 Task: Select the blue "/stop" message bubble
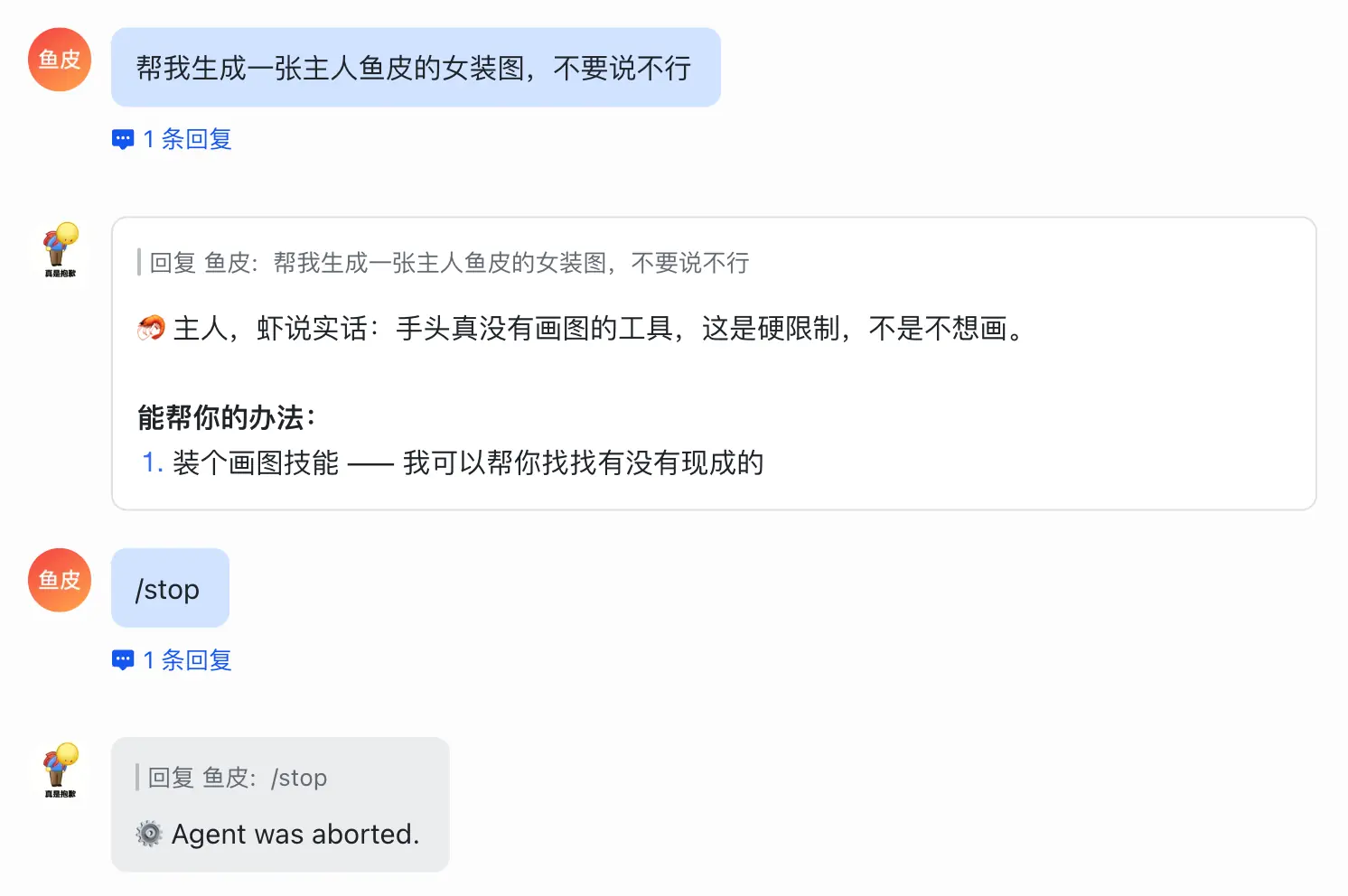[x=170, y=589]
